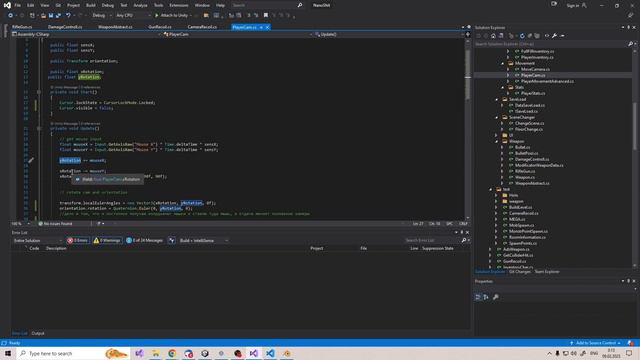Viewport: 640px width, 360px height.
Task: Switch to the Output tab
Action: coord(38,333)
